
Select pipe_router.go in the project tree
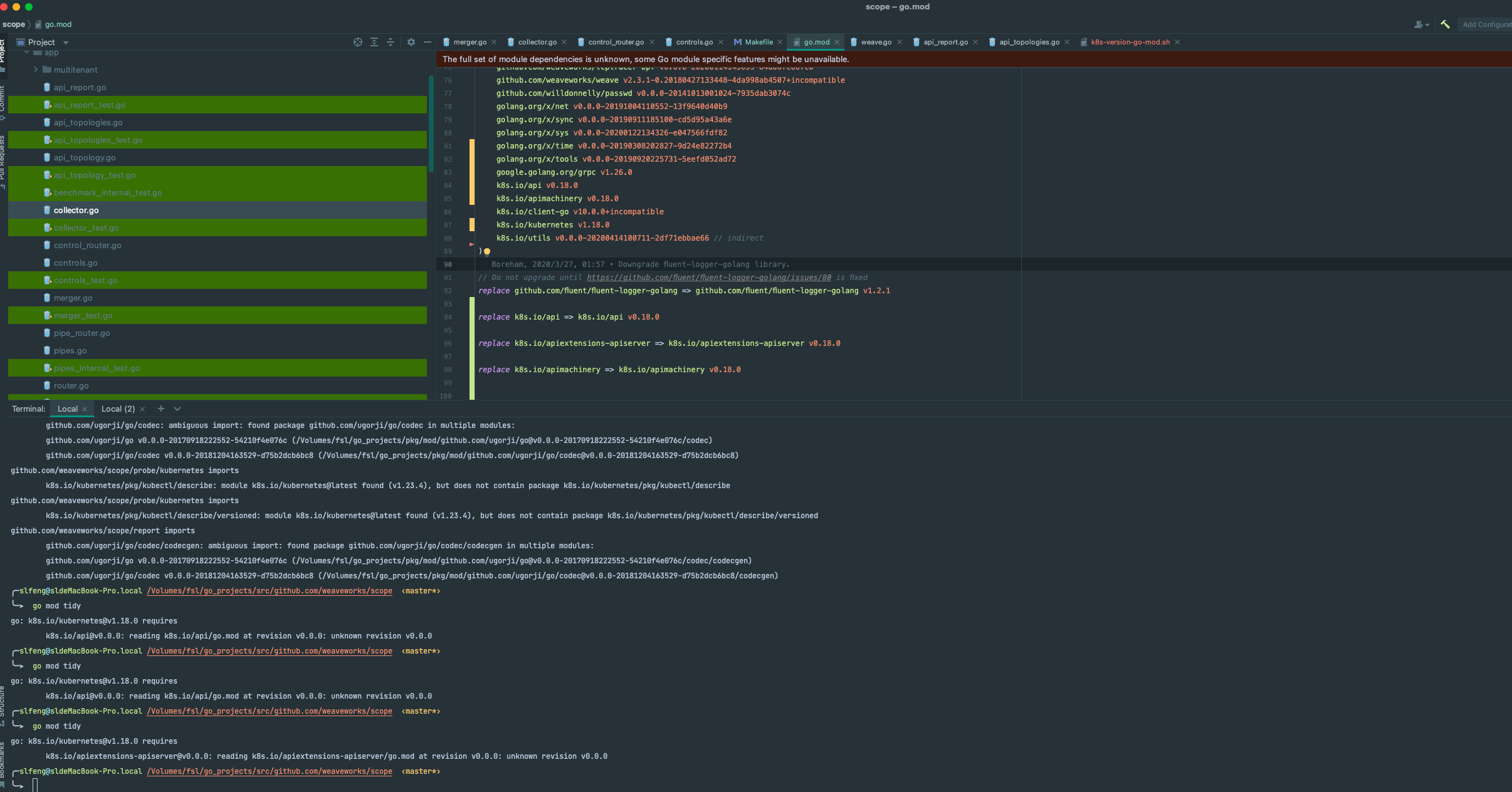(x=81, y=333)
